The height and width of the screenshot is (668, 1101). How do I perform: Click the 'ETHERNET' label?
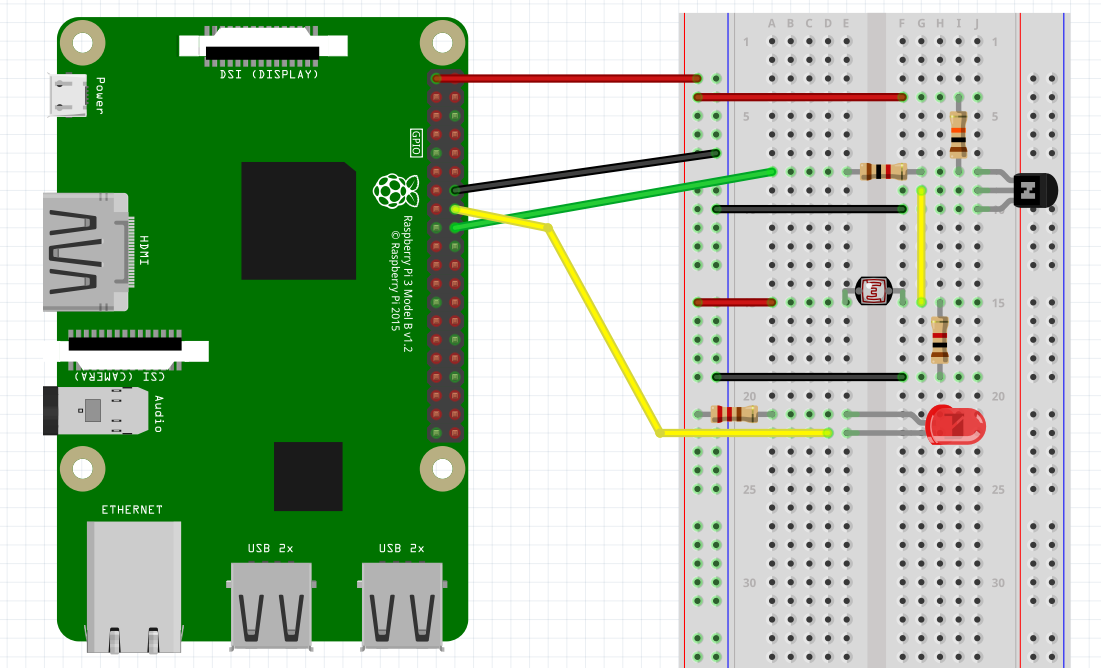132,509
